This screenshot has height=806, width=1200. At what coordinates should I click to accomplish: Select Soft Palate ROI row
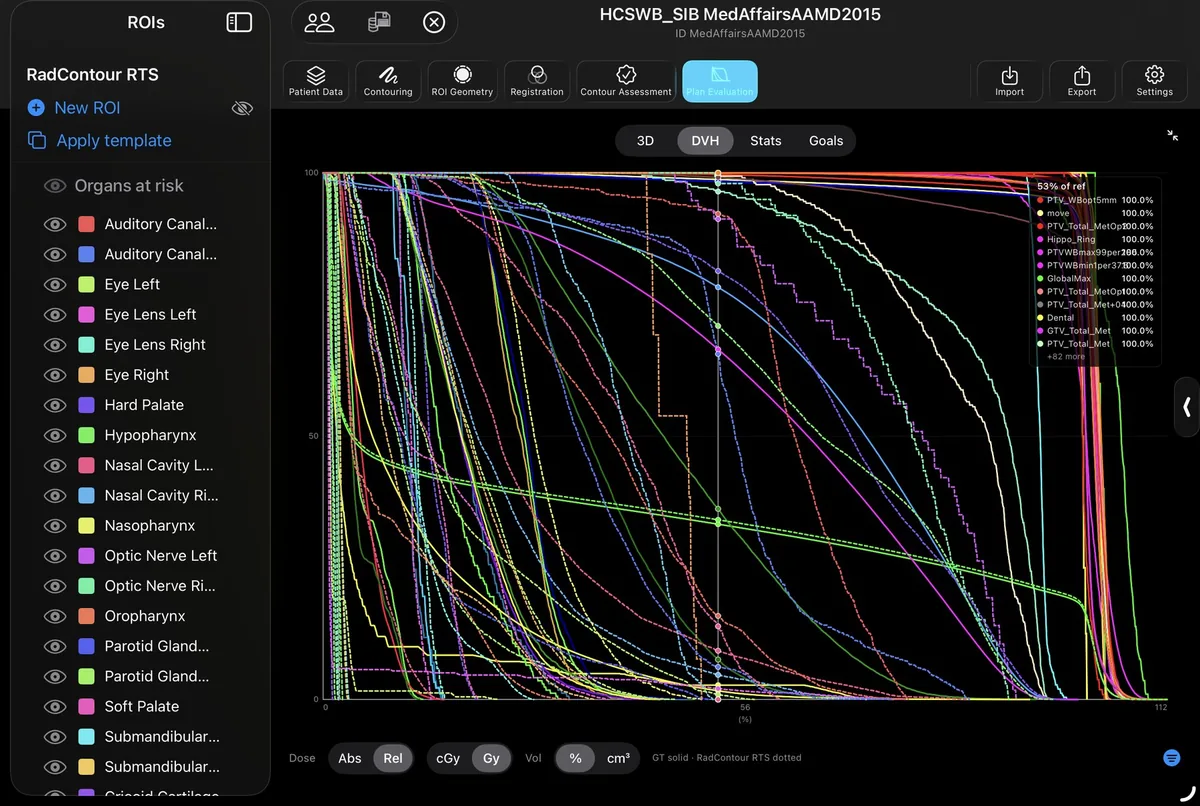click(x=140, y=706)
